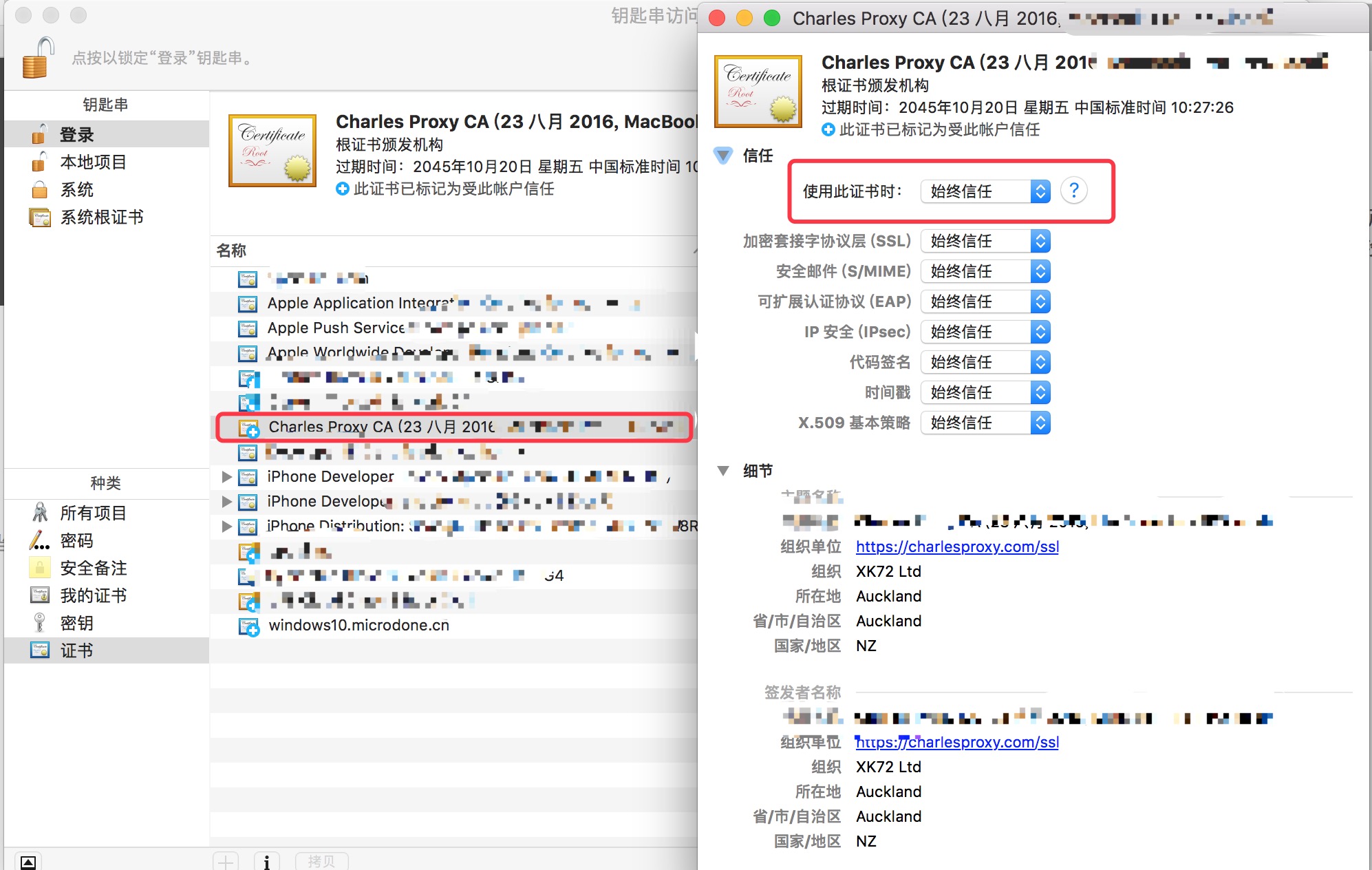The height and width of the screenshot is (870, 1372).
Task: Expand second iPhone Developer certificate row
Action: pyautogui.click(x=226, y=501)
